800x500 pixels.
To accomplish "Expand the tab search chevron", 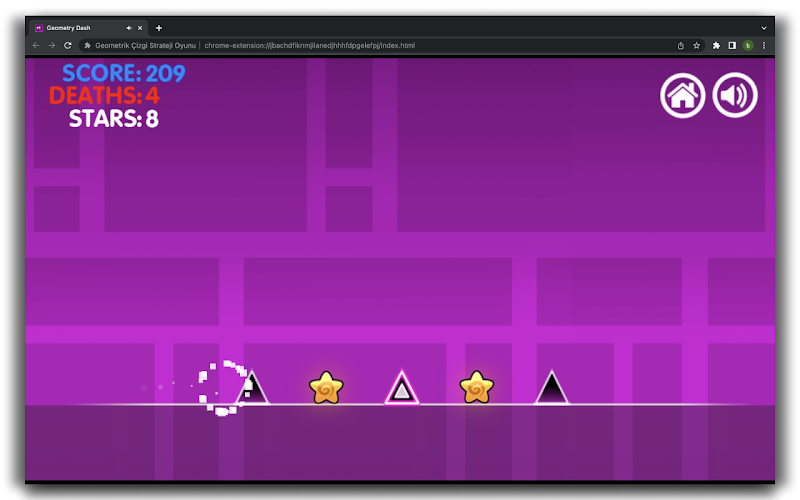I will 764,28.
